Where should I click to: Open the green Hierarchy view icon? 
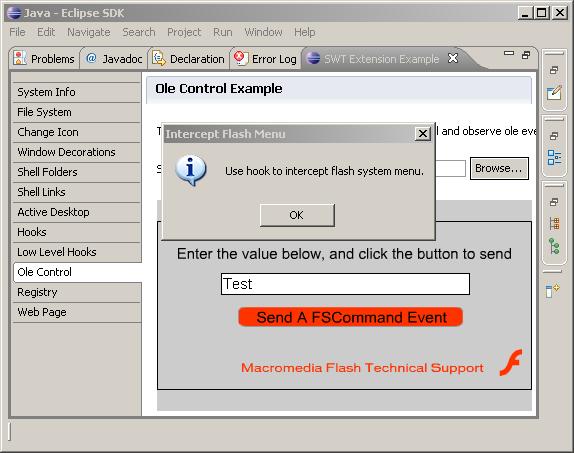pyautogui.click(x=554, y=246)
